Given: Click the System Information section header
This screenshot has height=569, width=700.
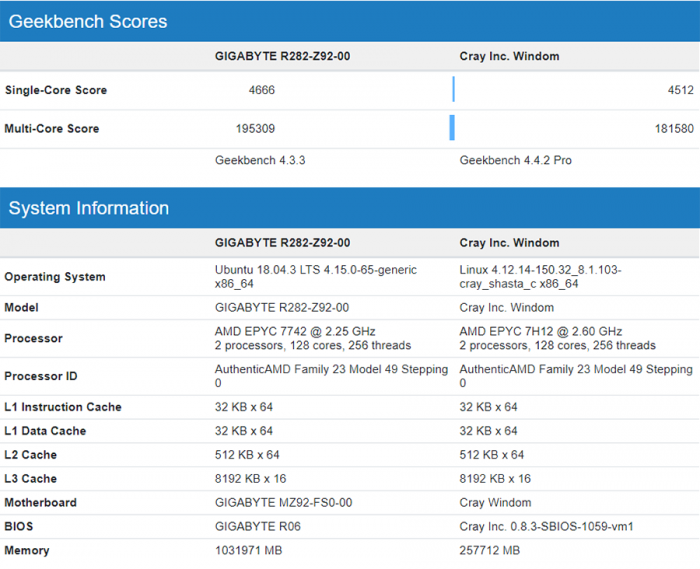Looking at the screenshot, I should pos(89,208).
